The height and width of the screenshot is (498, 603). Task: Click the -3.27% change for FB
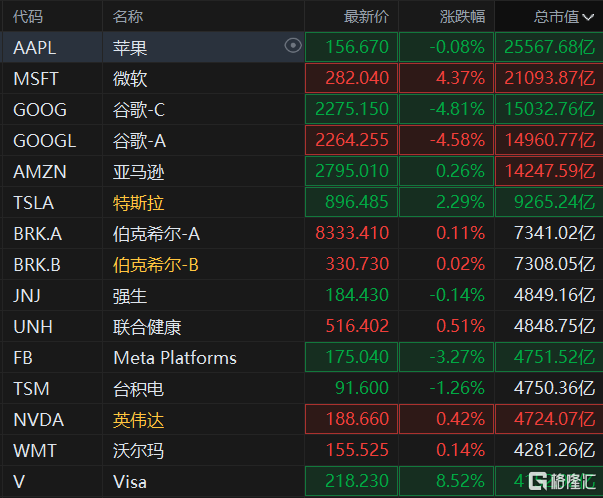pyautogui.click(x=457, y=357)
